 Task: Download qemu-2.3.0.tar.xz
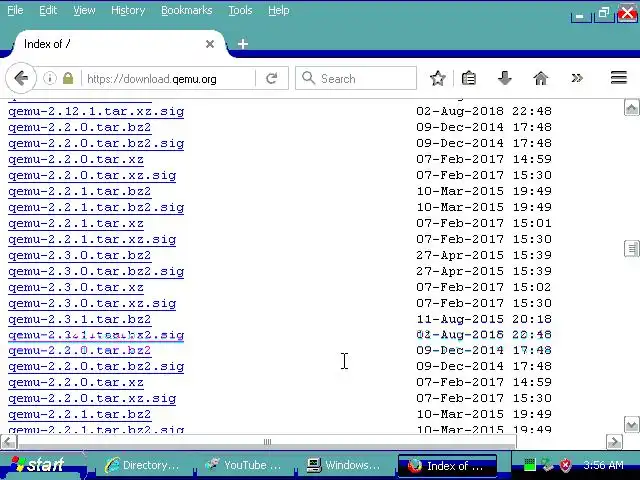coord(76,287)
